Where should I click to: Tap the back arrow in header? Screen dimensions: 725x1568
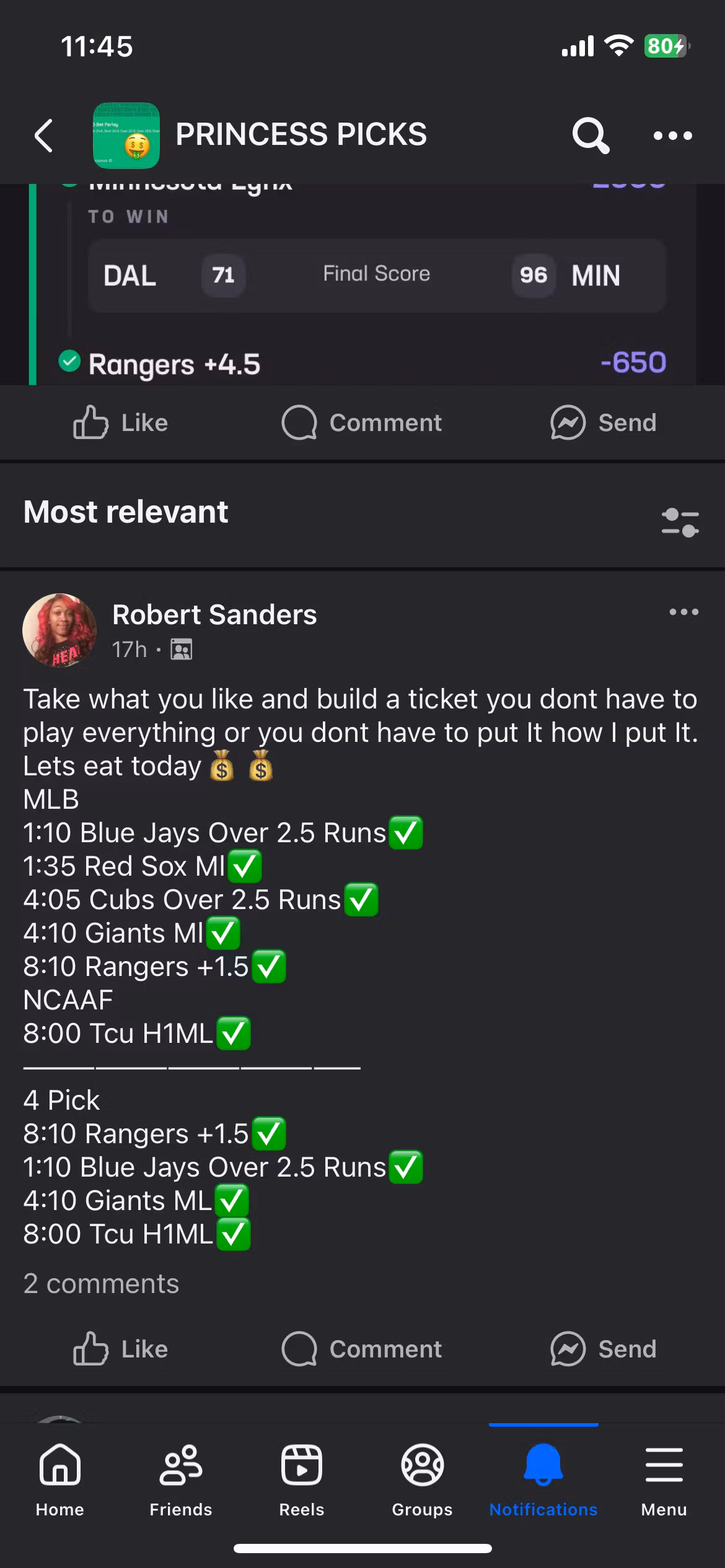[43, 136]
